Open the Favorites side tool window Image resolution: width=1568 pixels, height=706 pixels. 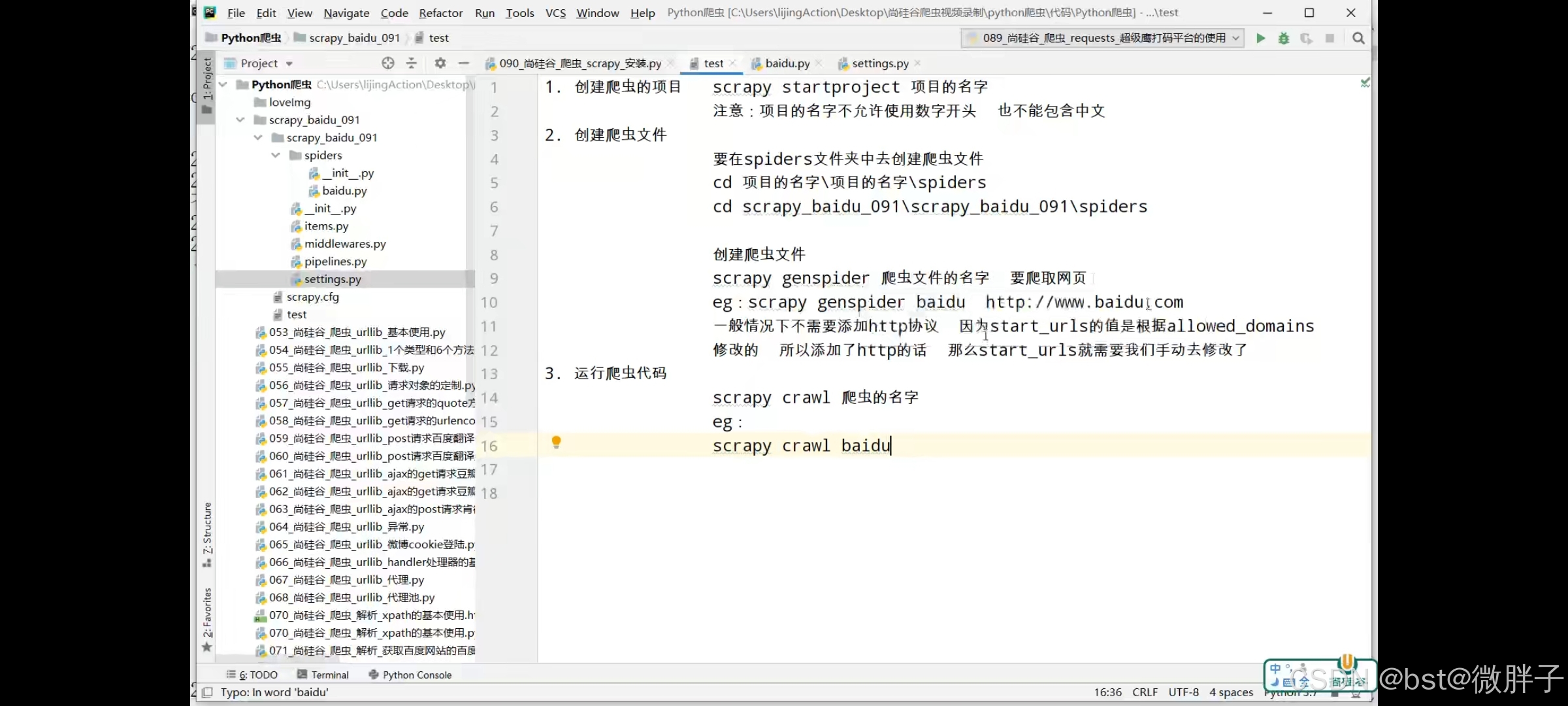coord(206,619)
